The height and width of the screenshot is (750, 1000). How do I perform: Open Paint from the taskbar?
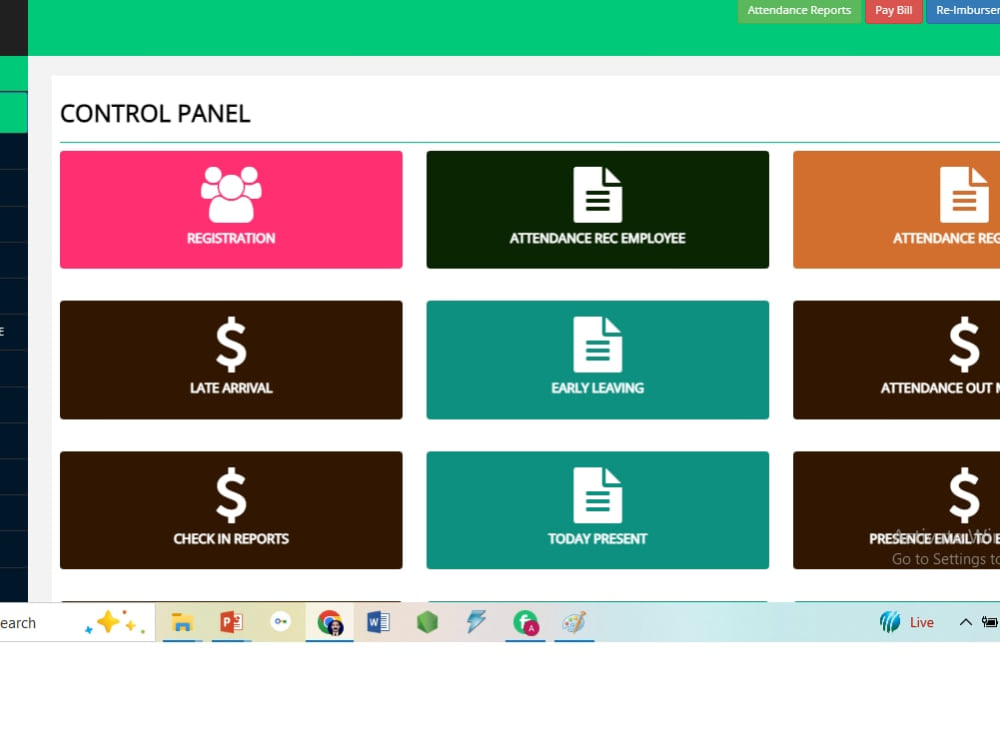click(574, 622)
